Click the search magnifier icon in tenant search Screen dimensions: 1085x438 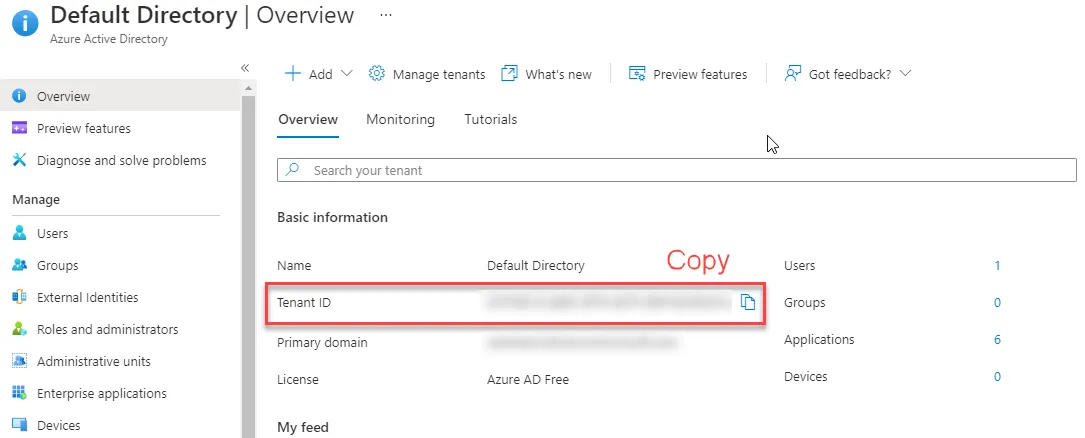tap(293, 170)
